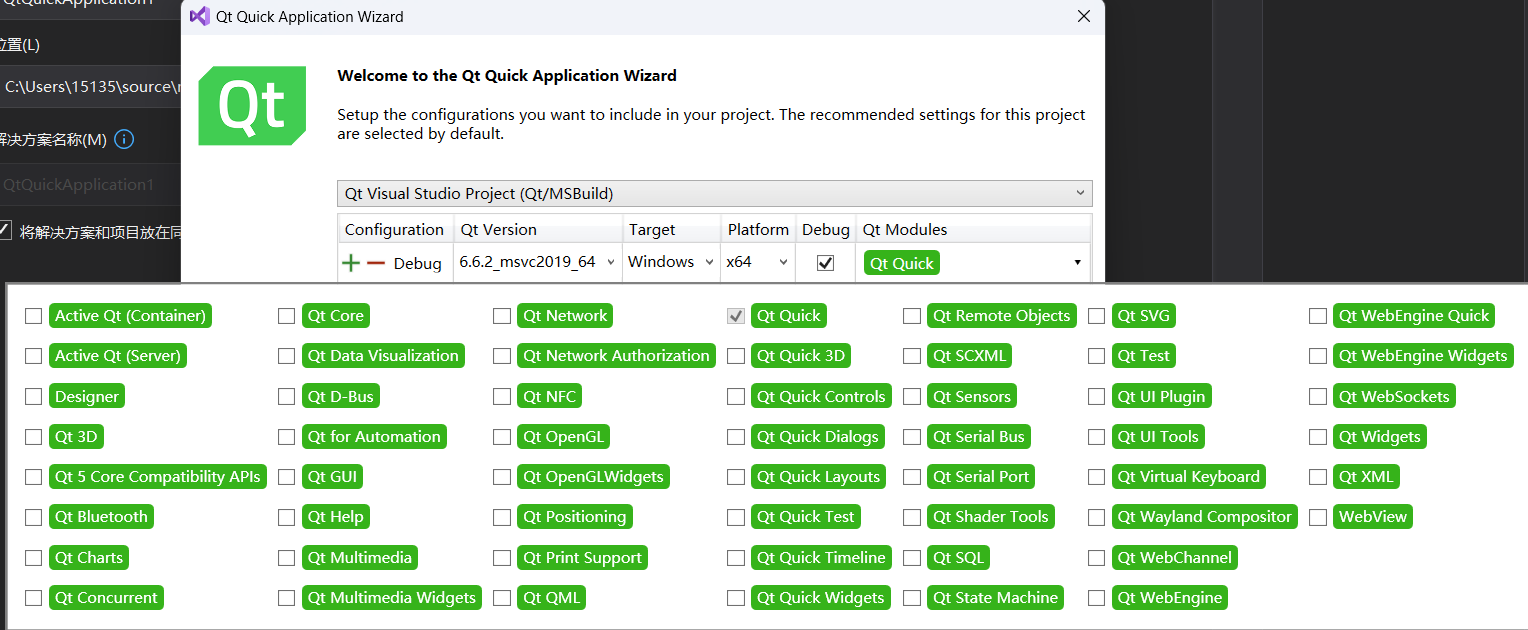This screenshot has height=630, width=1528.
Task: Click the green Qt logo
Action: (x=252, y=105)
